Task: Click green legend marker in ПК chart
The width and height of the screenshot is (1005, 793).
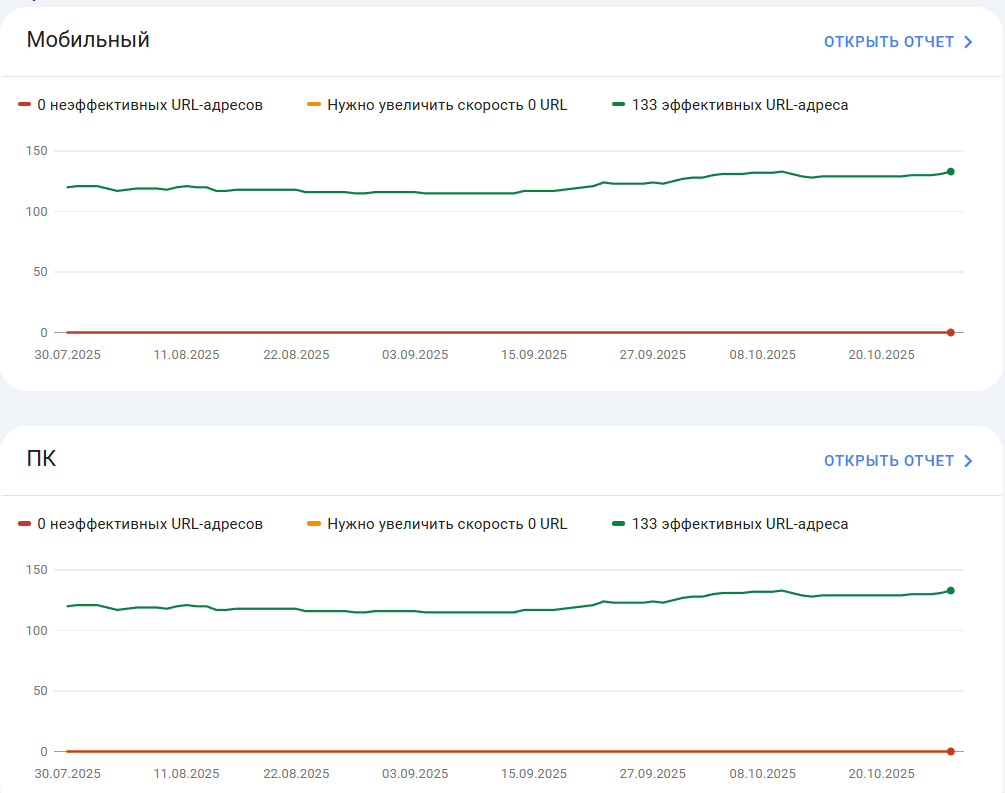Action: click(x=619, y=524)
